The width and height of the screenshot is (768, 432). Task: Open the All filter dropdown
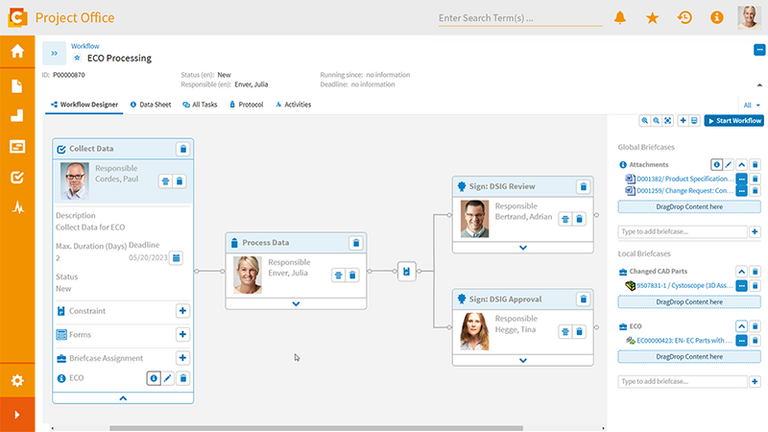(x=751, y=105)
